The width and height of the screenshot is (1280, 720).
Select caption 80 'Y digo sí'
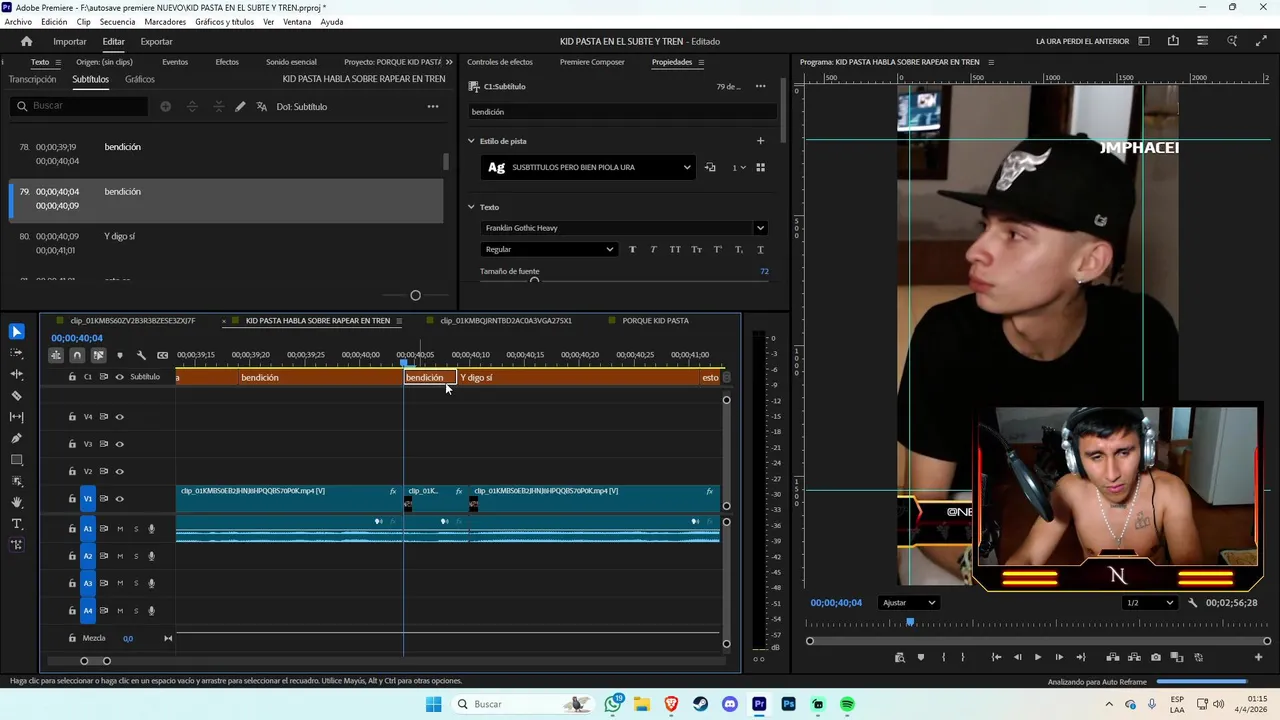(x=226, y=243)
